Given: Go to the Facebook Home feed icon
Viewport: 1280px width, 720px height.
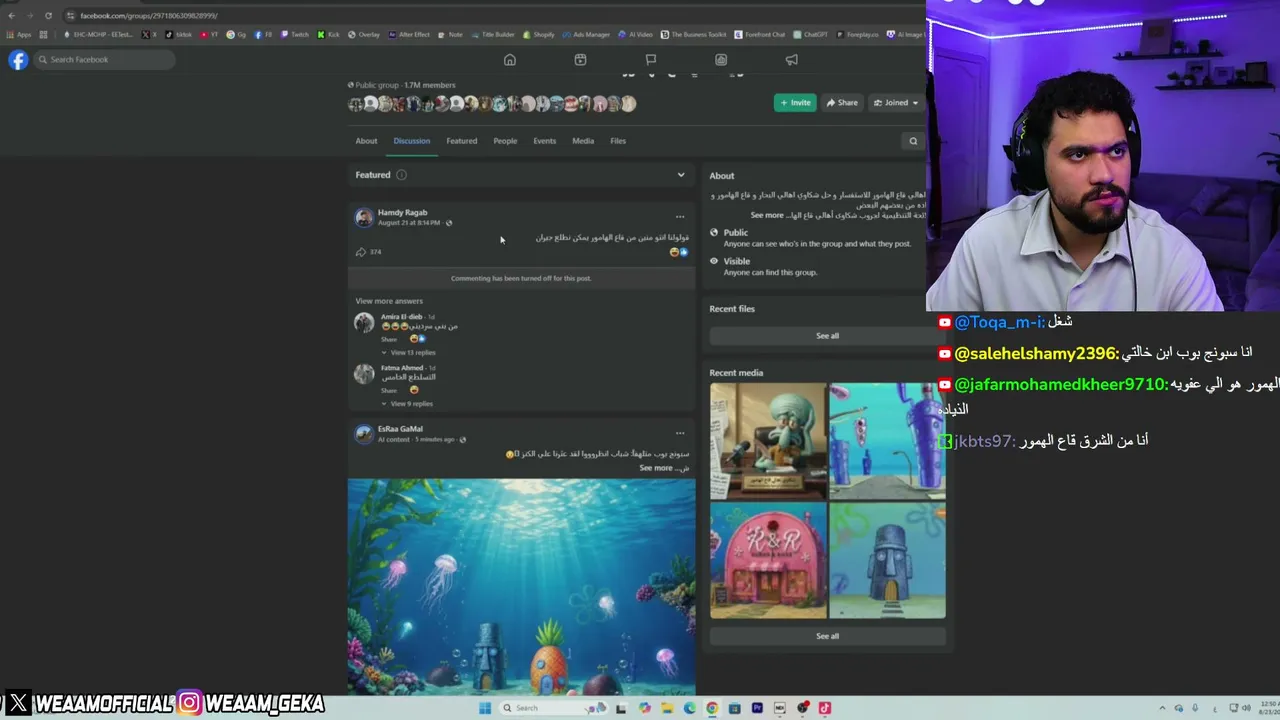Looking at the screenshot, I should (510, 60).
